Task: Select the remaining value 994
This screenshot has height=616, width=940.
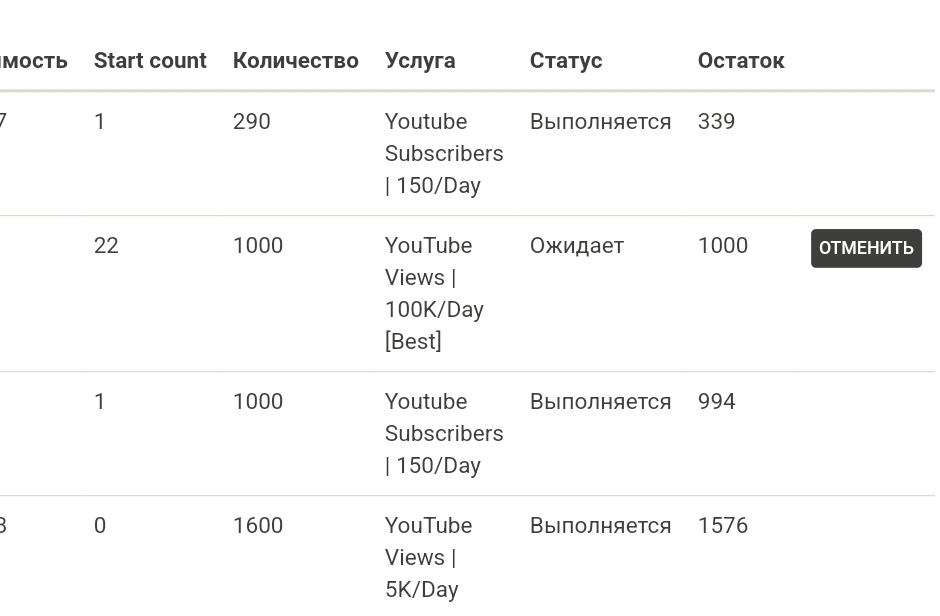Action: (x=716, y=402)
